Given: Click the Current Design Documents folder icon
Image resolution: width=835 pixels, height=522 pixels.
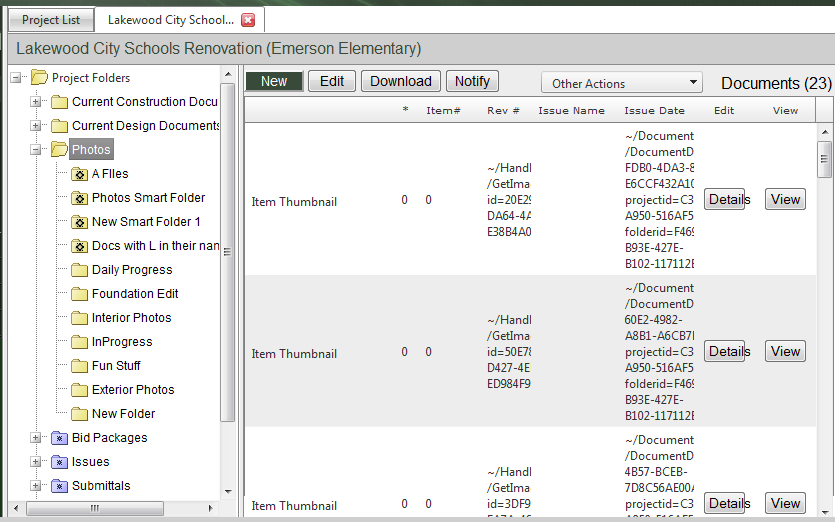Looking at the screenshot, I should pyautogui.click(x=59, y=126).
